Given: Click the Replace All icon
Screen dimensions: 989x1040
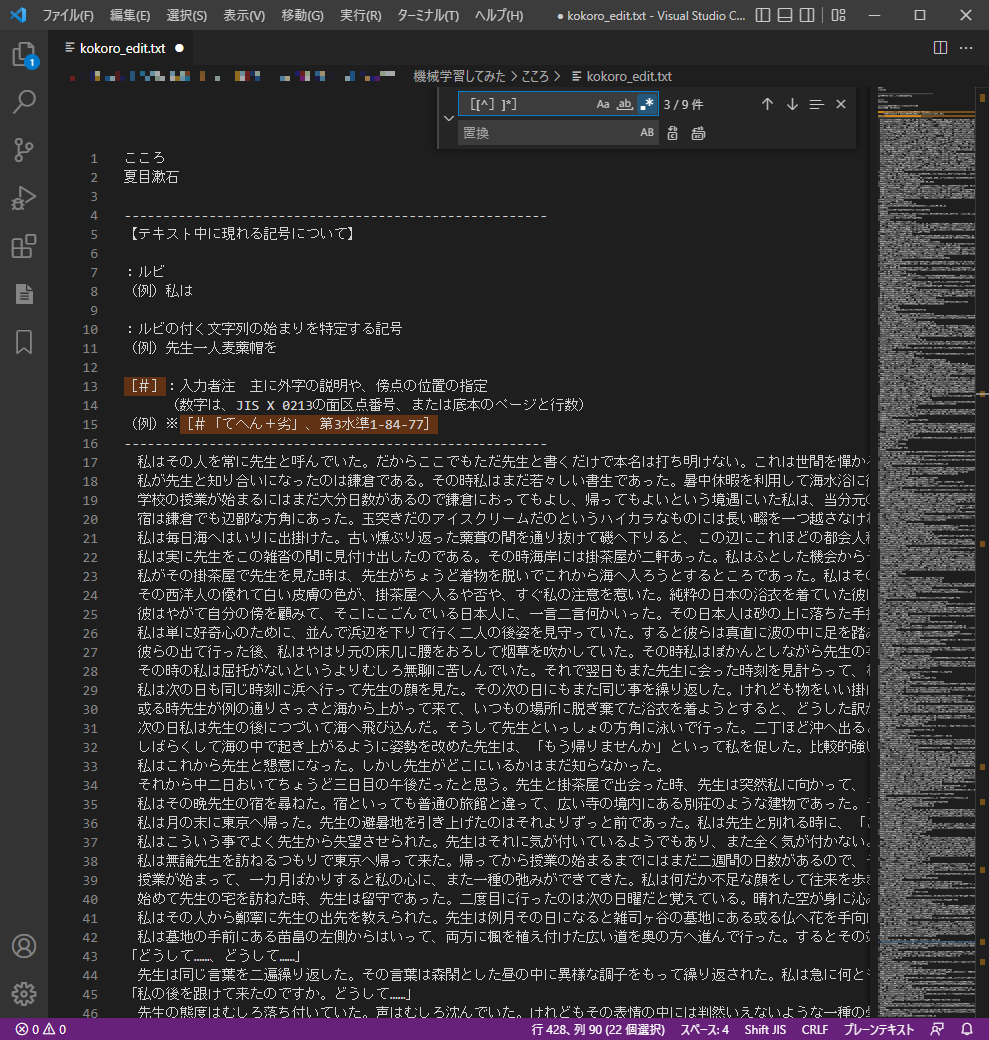Looking at the screenshot, I should pos(698,133).
